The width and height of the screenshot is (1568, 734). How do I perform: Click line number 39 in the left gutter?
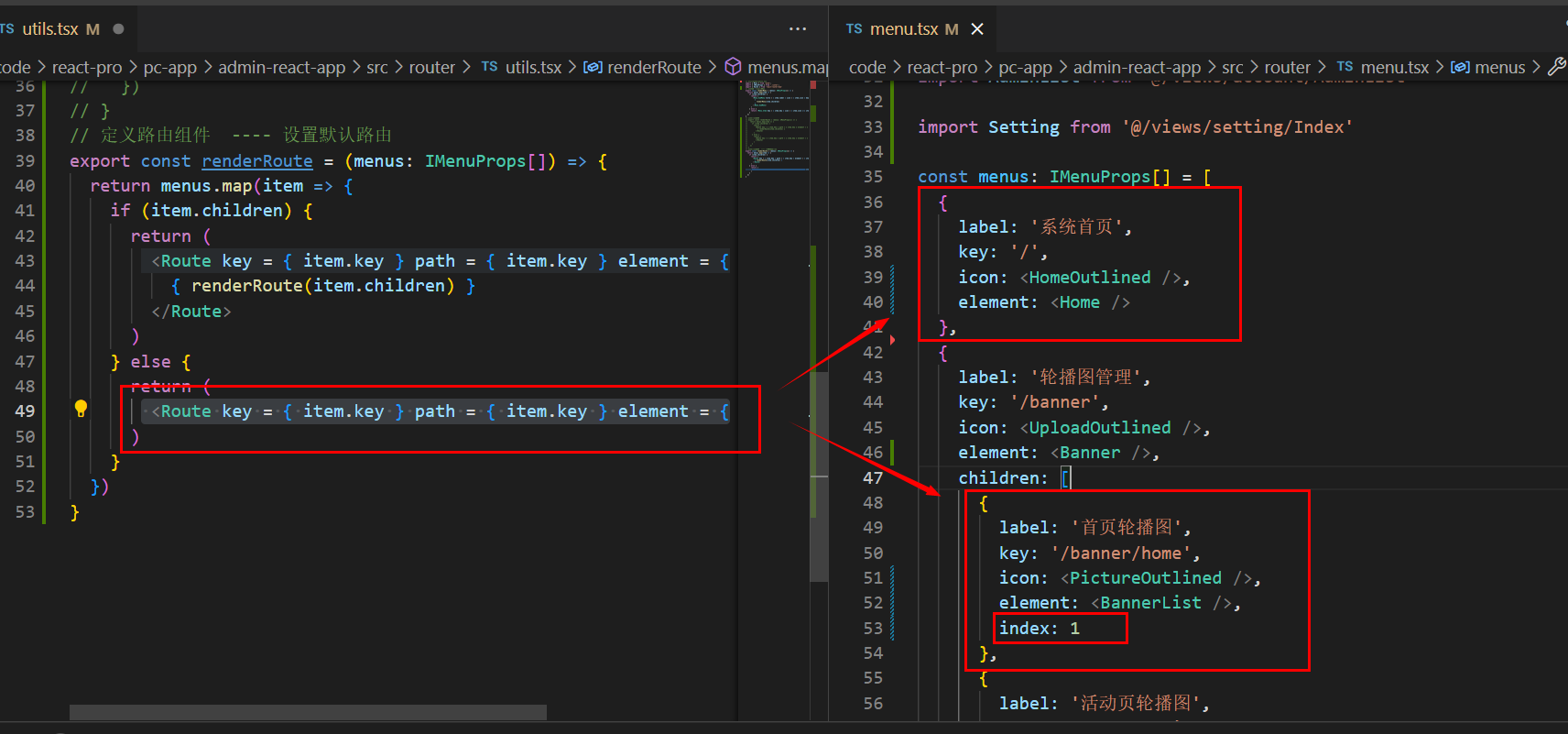[x=25, y=161]
